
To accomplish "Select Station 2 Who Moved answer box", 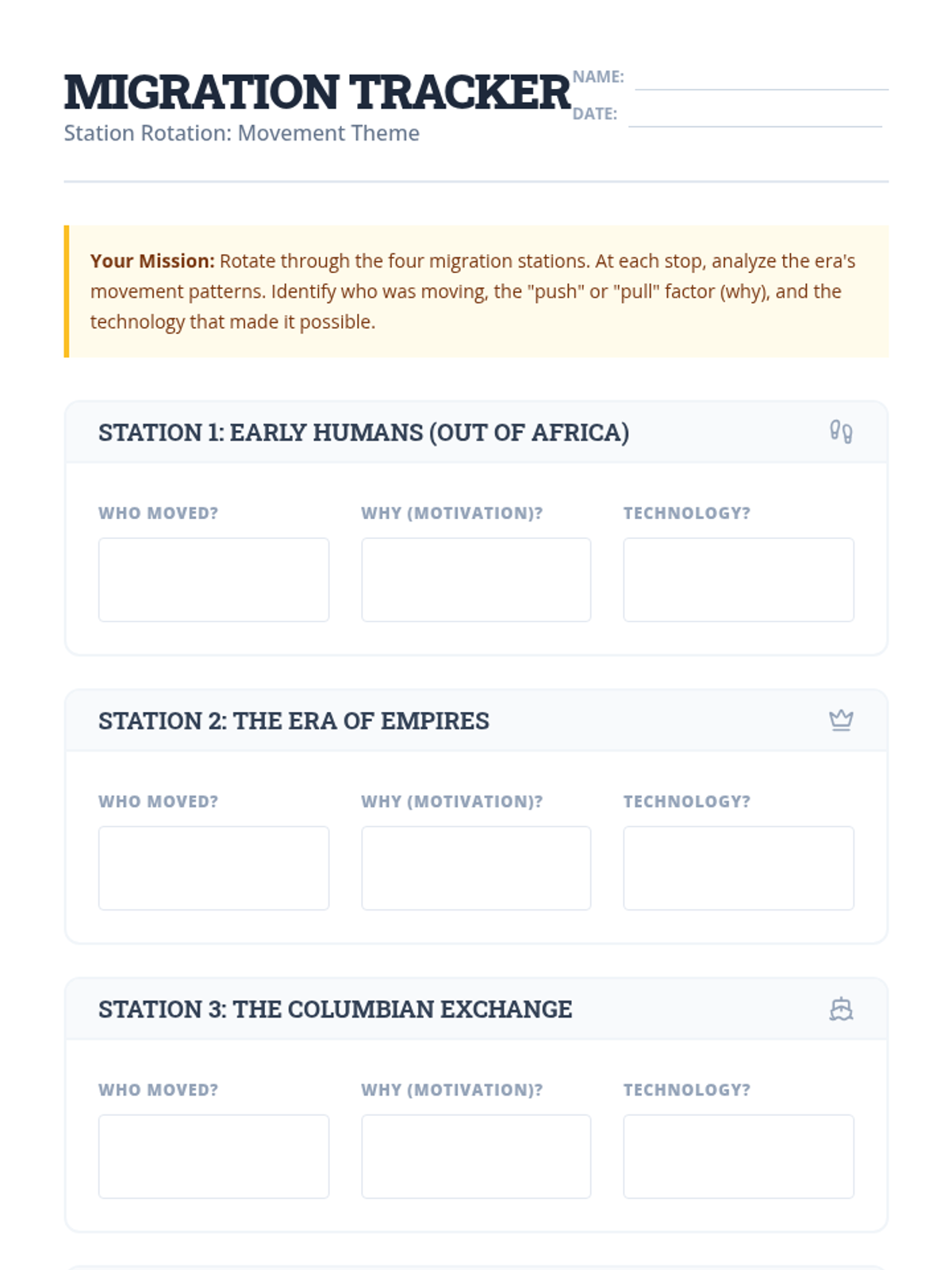I will coord(213,868).
